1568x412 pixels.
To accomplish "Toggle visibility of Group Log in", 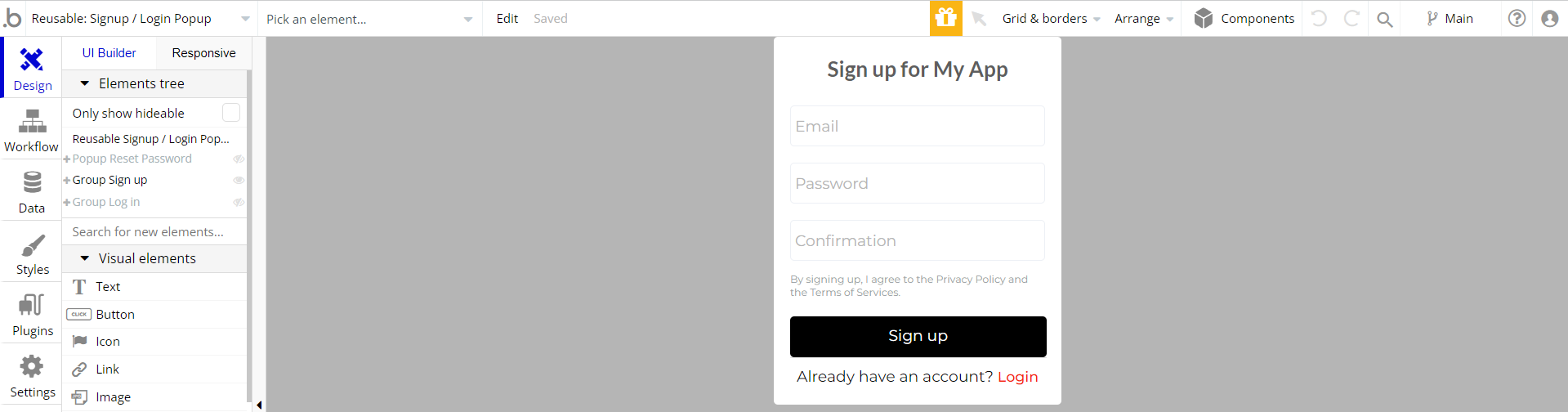I will pyautogui.click(x=239, y=202).
